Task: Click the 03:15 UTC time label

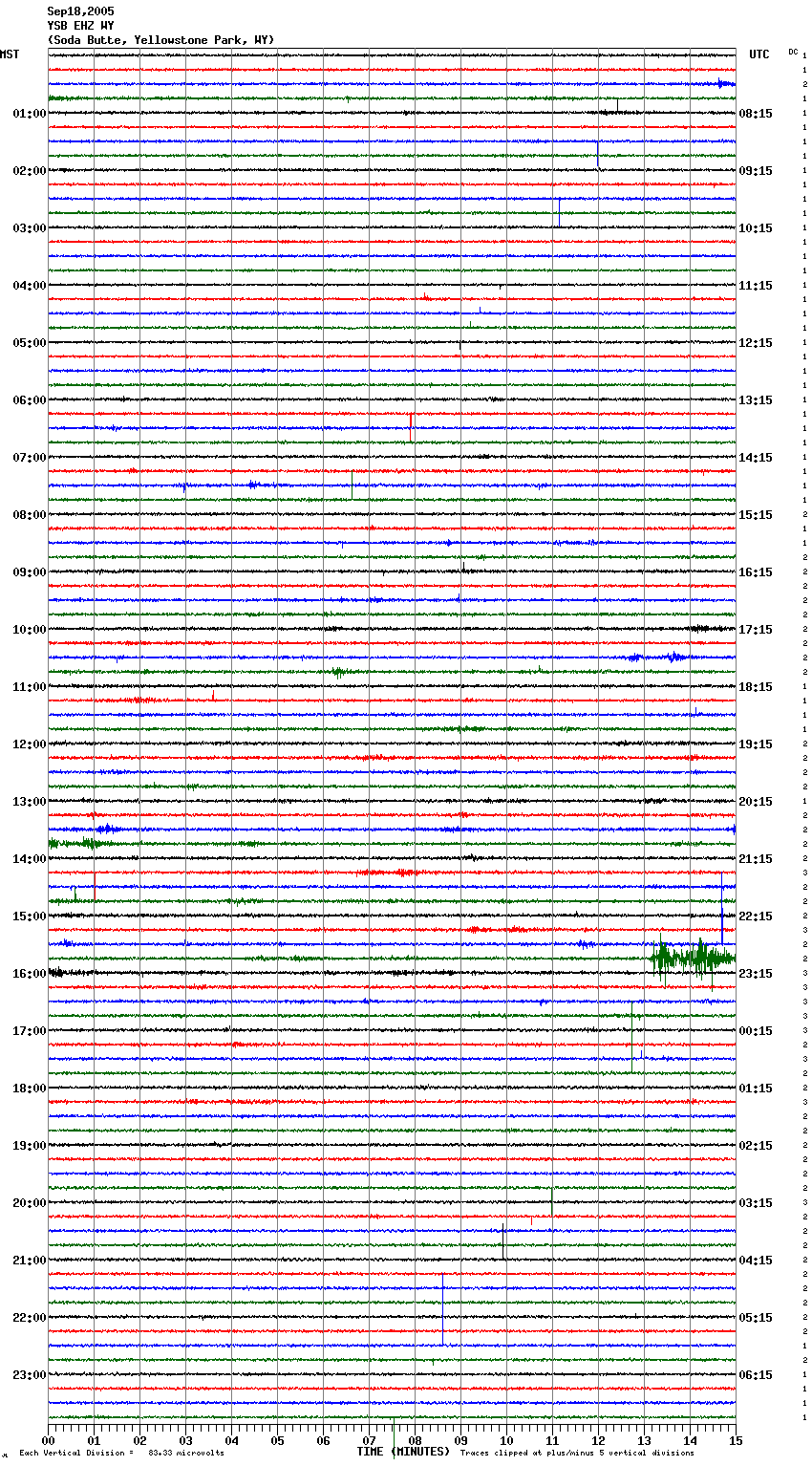Action: (756, 1203)
